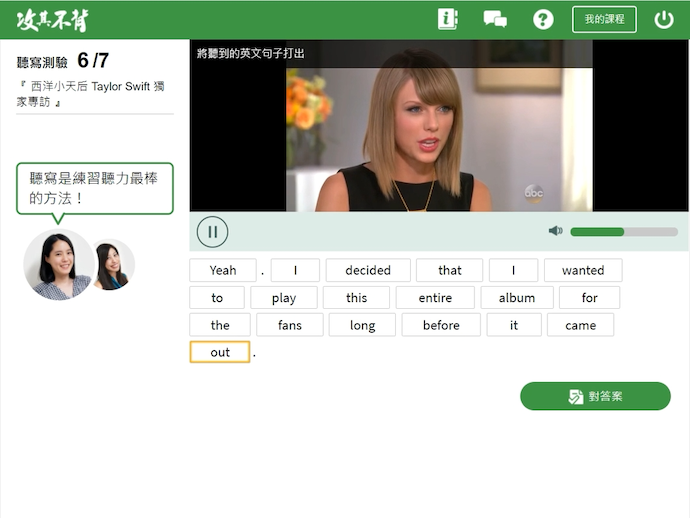
Task: Click the help question mark icon
Action: point(543,19)
